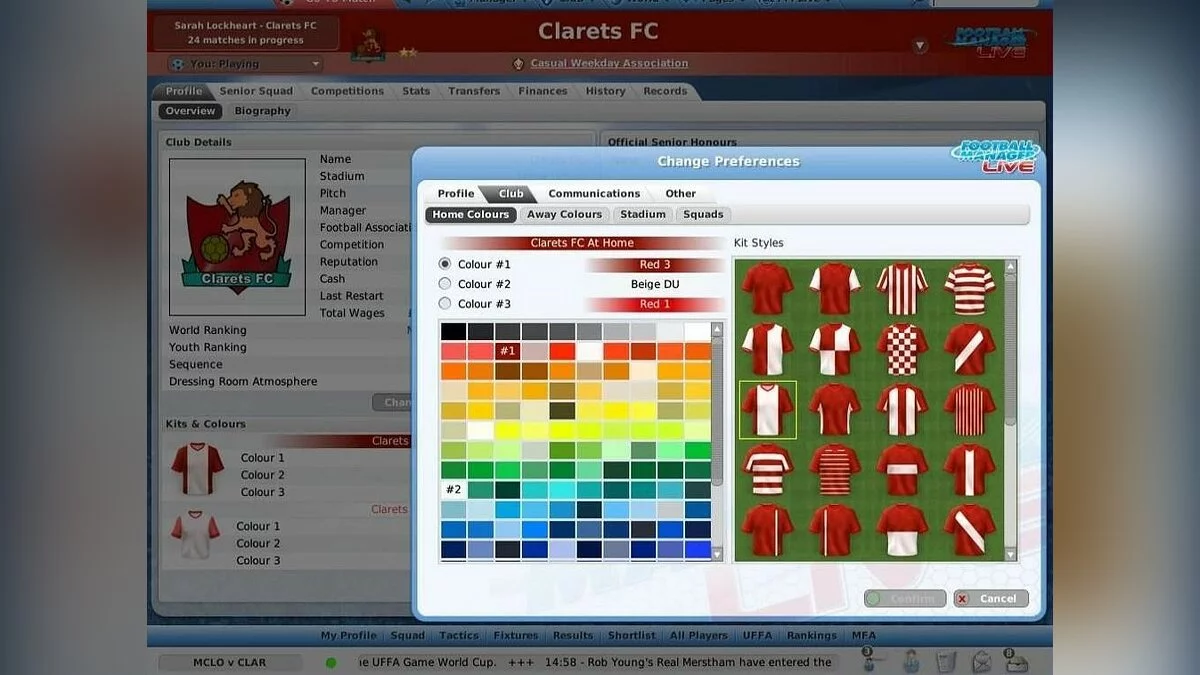Pick the swatch labelled #2 in palette

(453, 489)
